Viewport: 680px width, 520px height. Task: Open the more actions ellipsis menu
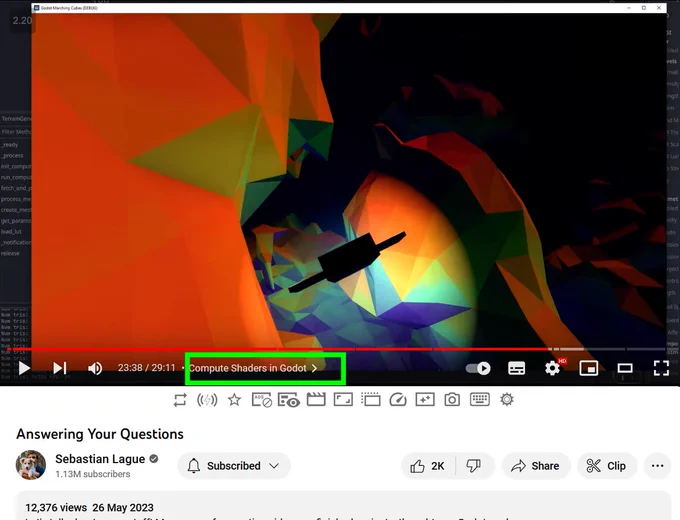click(657, 466)
